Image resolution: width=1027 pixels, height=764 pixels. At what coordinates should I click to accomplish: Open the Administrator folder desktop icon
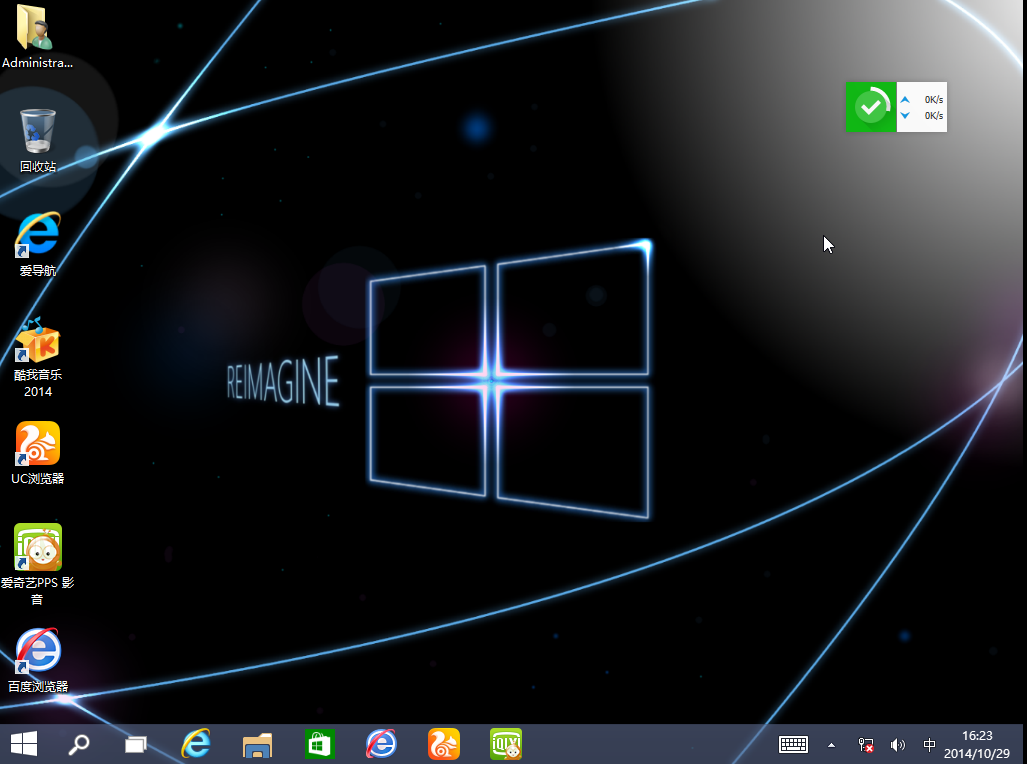(37, 36)
